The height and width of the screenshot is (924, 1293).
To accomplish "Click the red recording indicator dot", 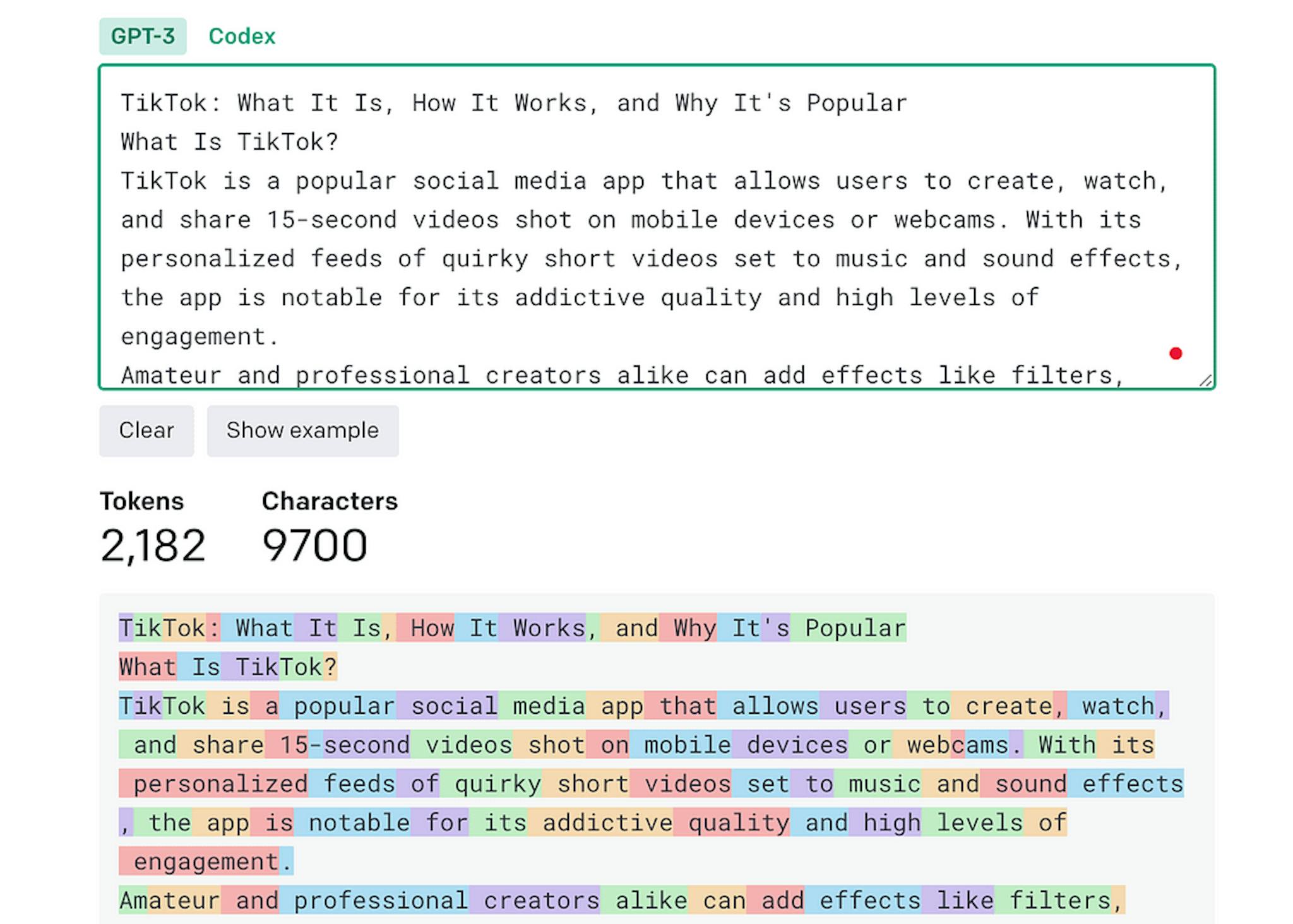I will click(x=1176, y=353).
